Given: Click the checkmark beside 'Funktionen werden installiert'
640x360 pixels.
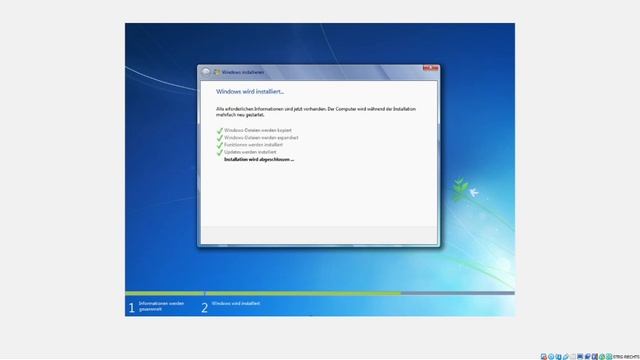Looking at the screenshot, I should 220,145.
